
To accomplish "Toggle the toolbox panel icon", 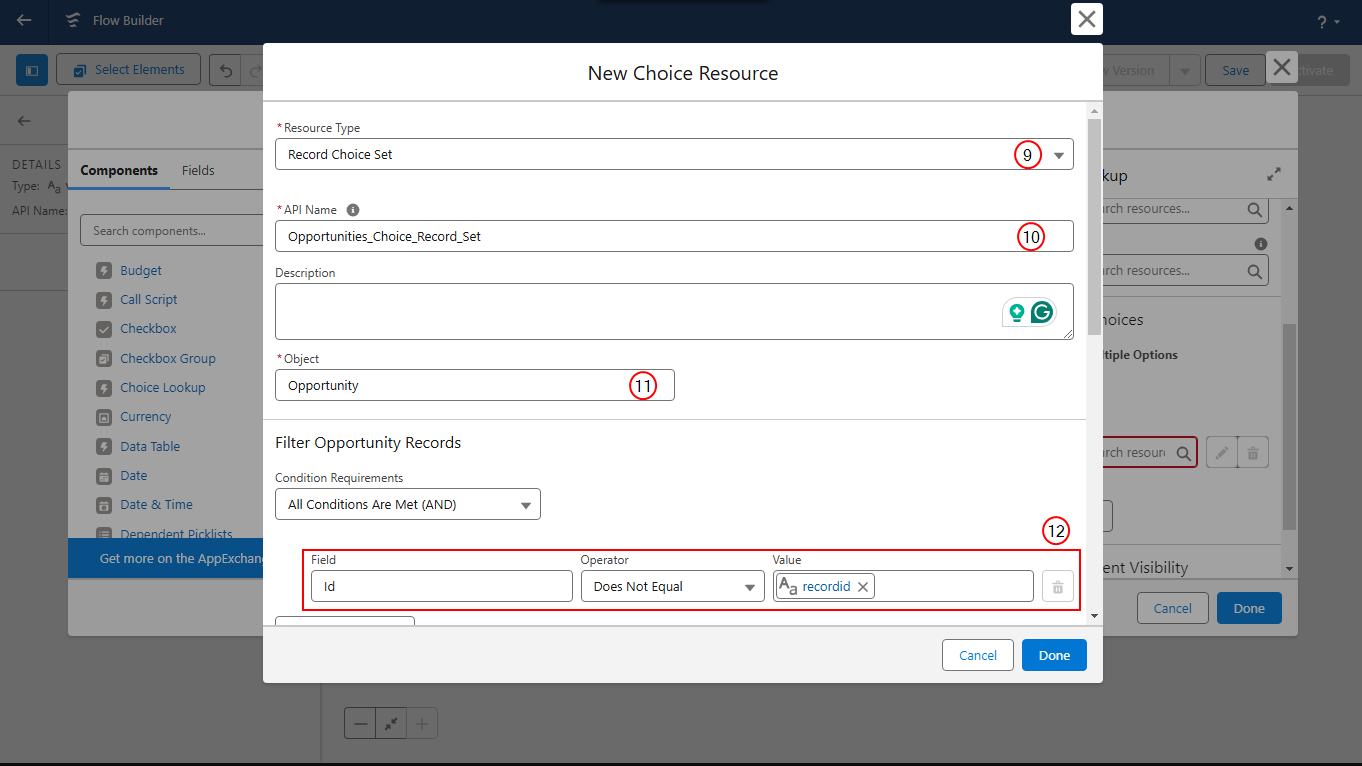I will click(x=31, y=70).
